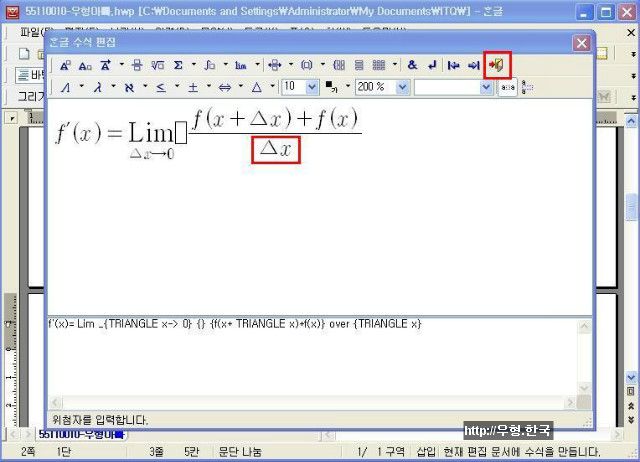Insert a summation sigma symbol

coord(178,65)
